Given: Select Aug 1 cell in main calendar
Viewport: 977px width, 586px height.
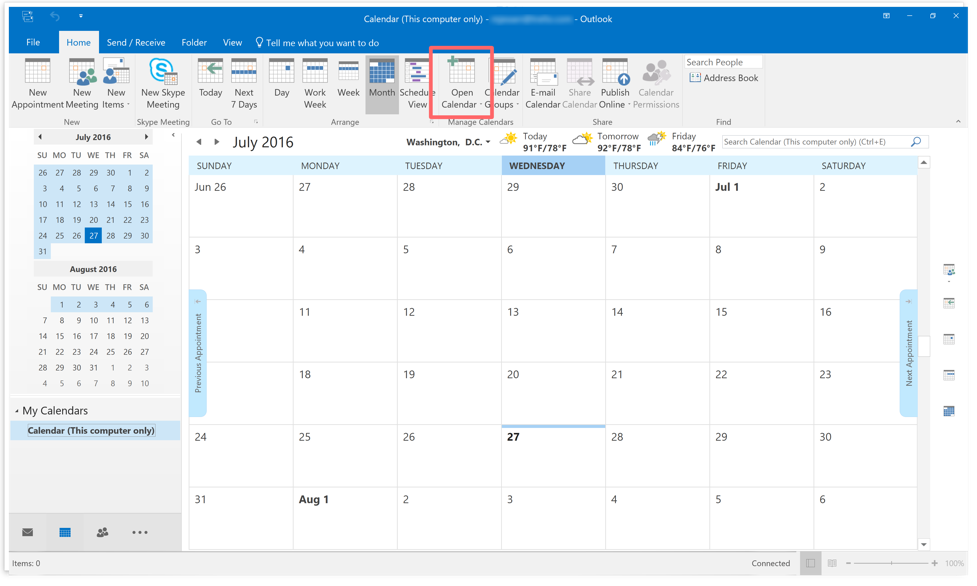Looking at the screenshot, I should 345,519.
